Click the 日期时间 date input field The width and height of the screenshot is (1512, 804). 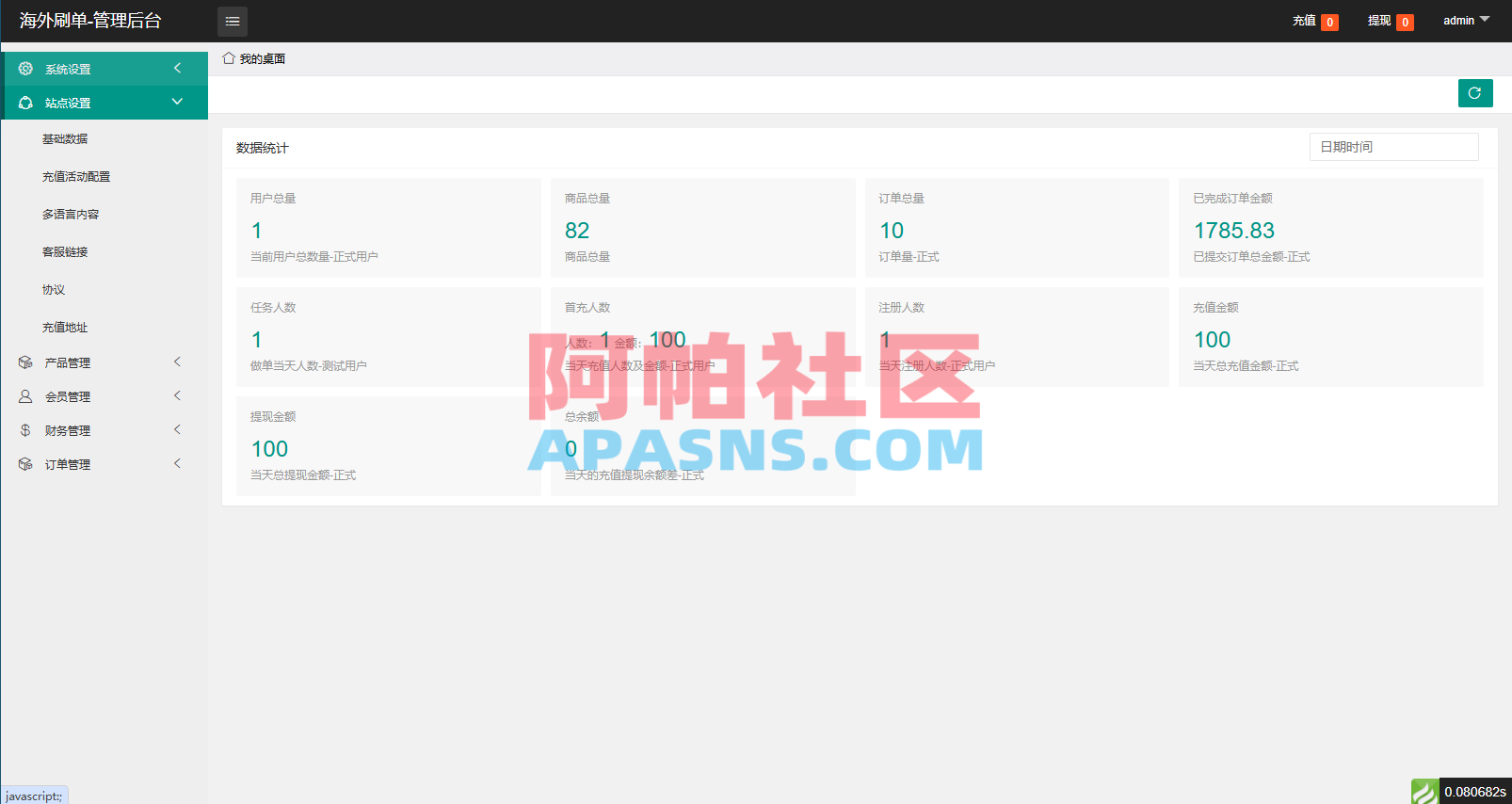1393,147
